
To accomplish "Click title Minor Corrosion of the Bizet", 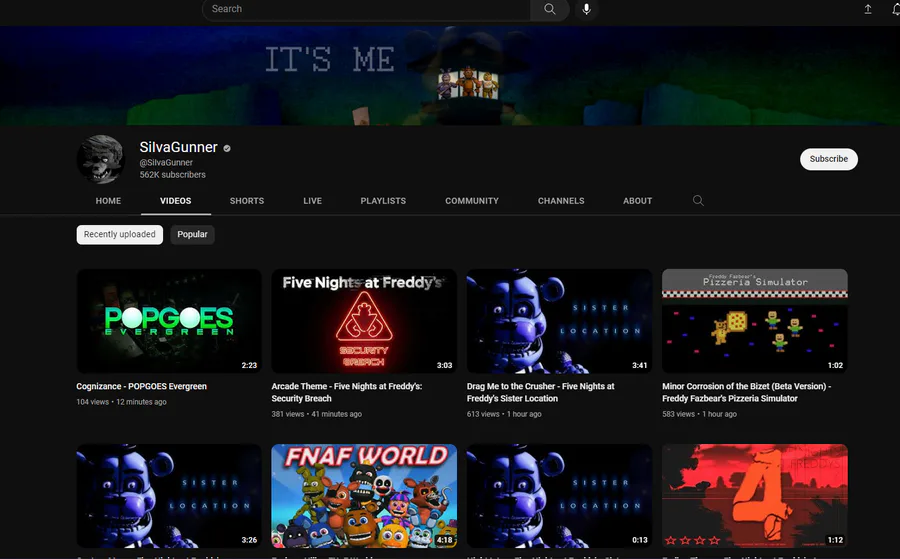I will tap(746, 392).
